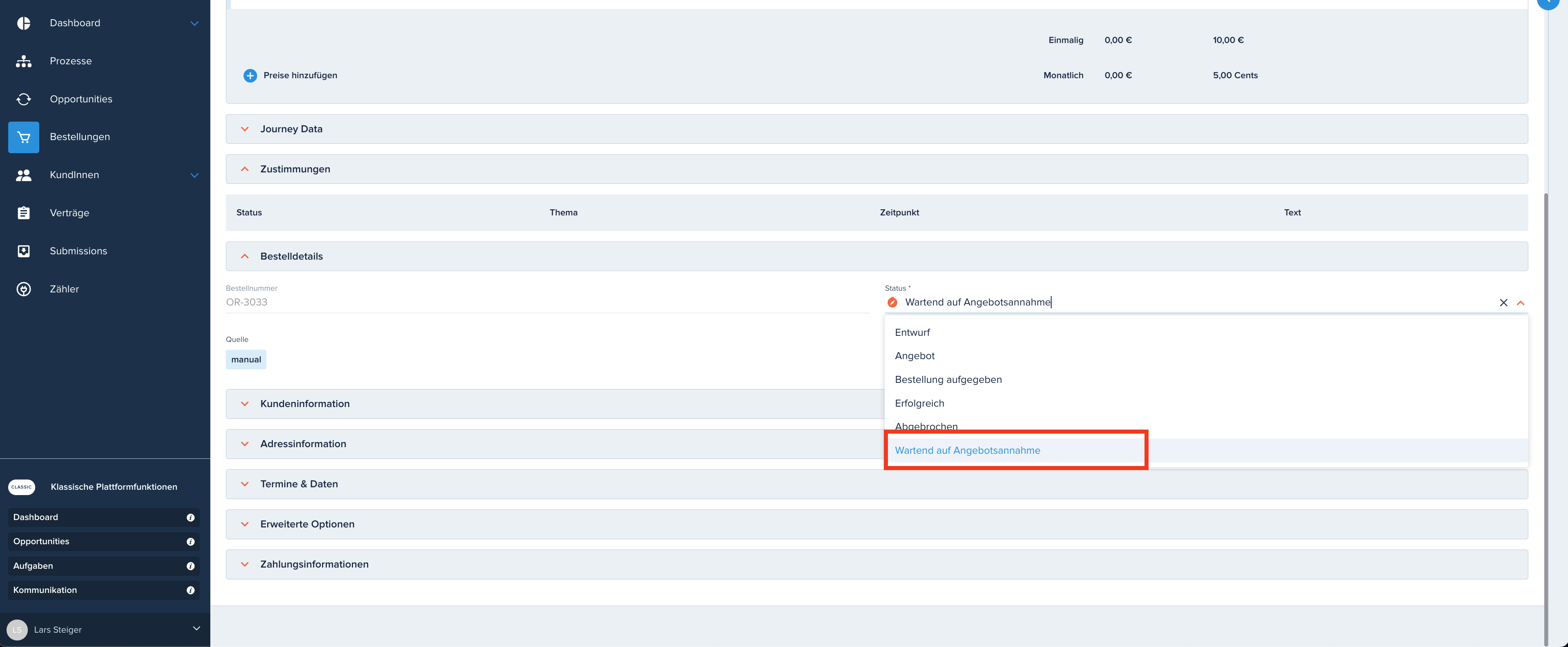
Task: Click the blue plus icon for Preise hinzufügen
Action: point(250,75)
